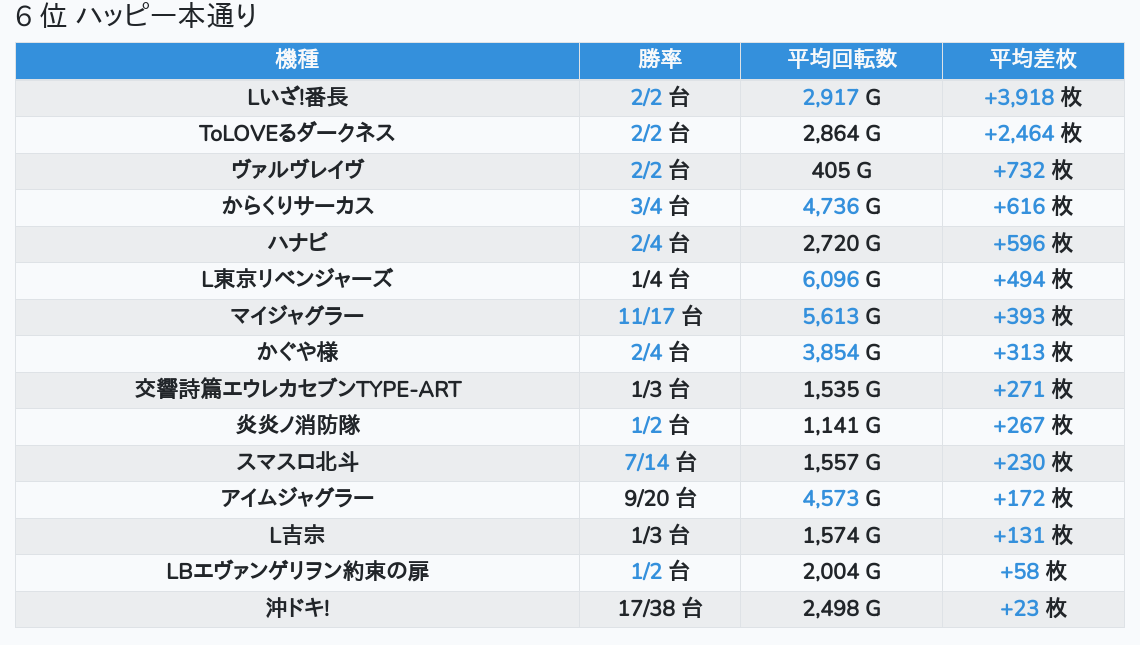Click the 平均回転数 column header
Screen dimensions: 1140x645
click(841, 60)
